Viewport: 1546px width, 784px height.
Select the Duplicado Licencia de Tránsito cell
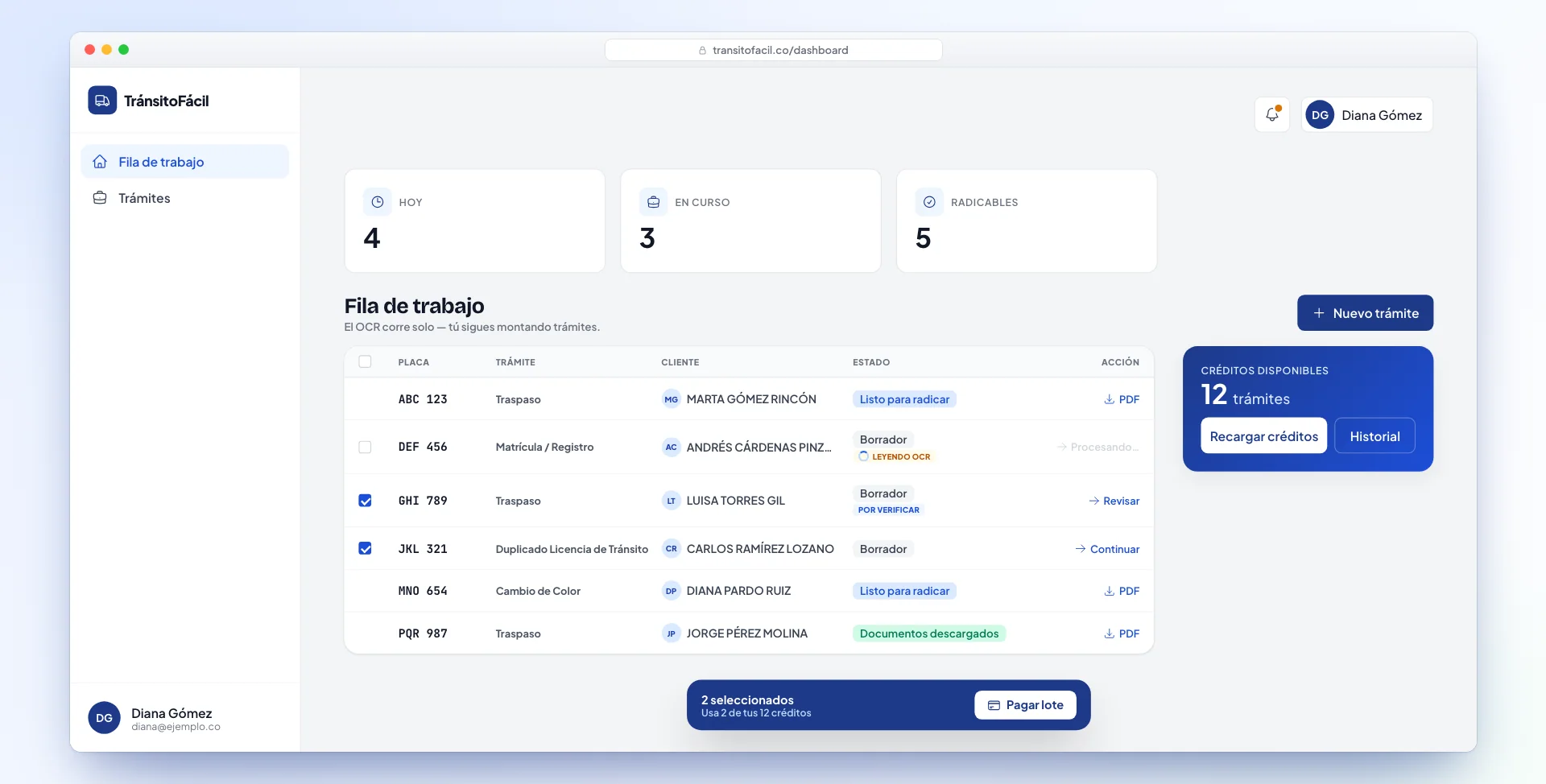(x=572, y=549)
